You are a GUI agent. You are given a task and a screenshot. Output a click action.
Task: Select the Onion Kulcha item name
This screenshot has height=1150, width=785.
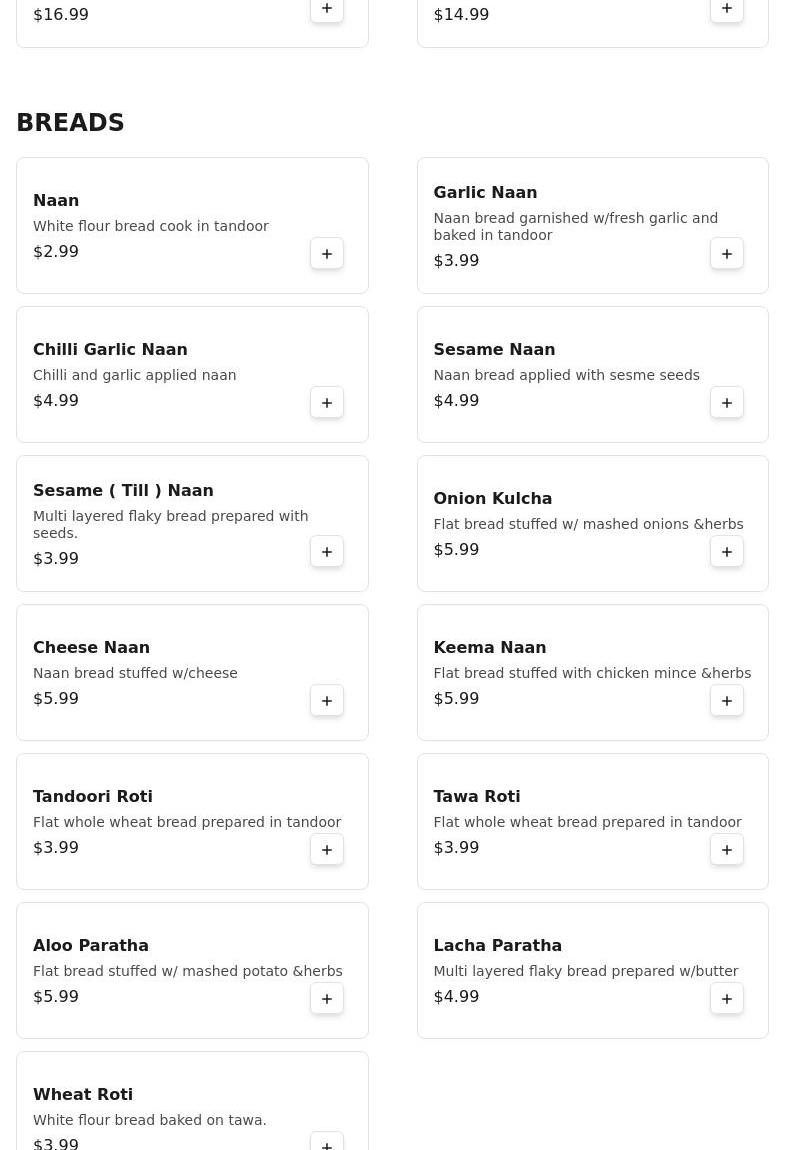click(492, 498)
